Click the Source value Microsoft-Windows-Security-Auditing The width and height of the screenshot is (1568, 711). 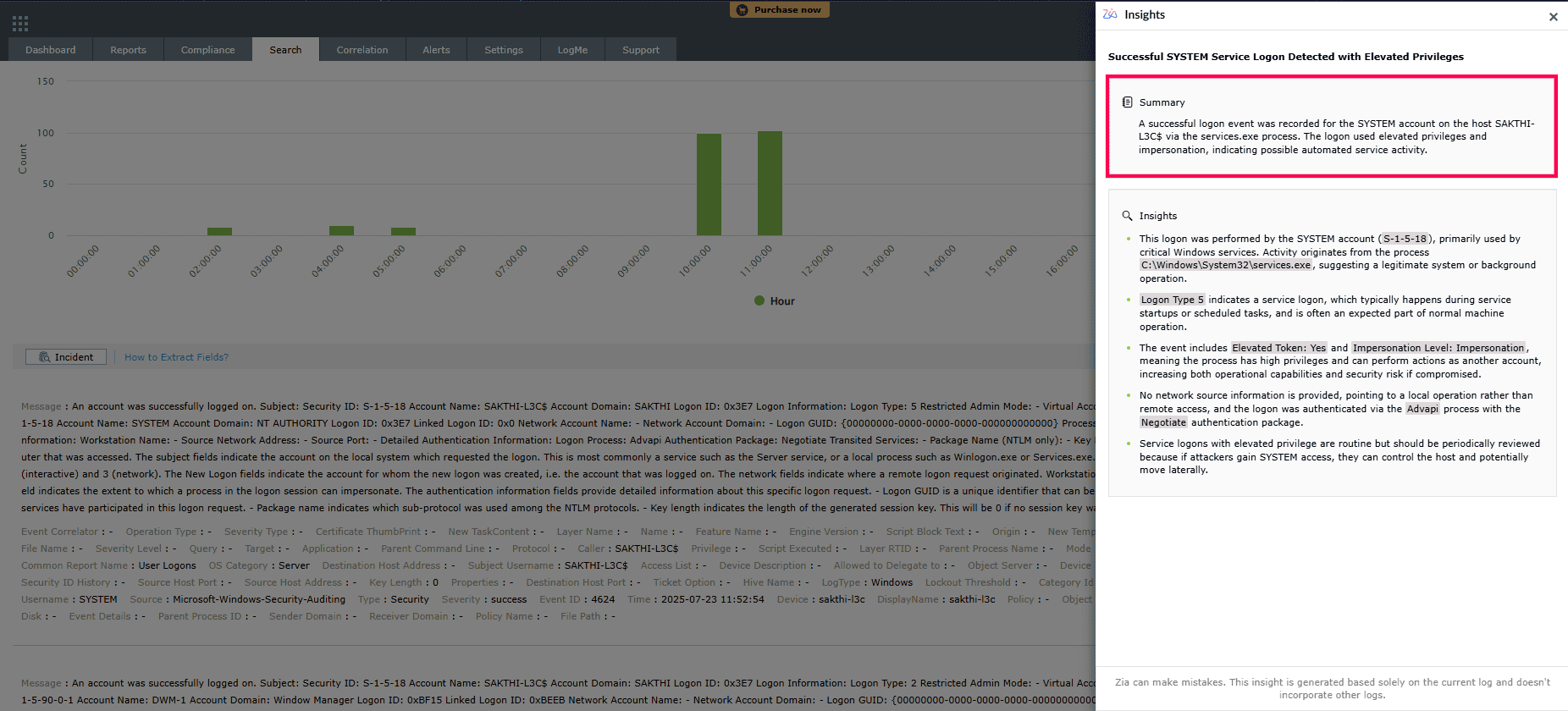[259, 599]
